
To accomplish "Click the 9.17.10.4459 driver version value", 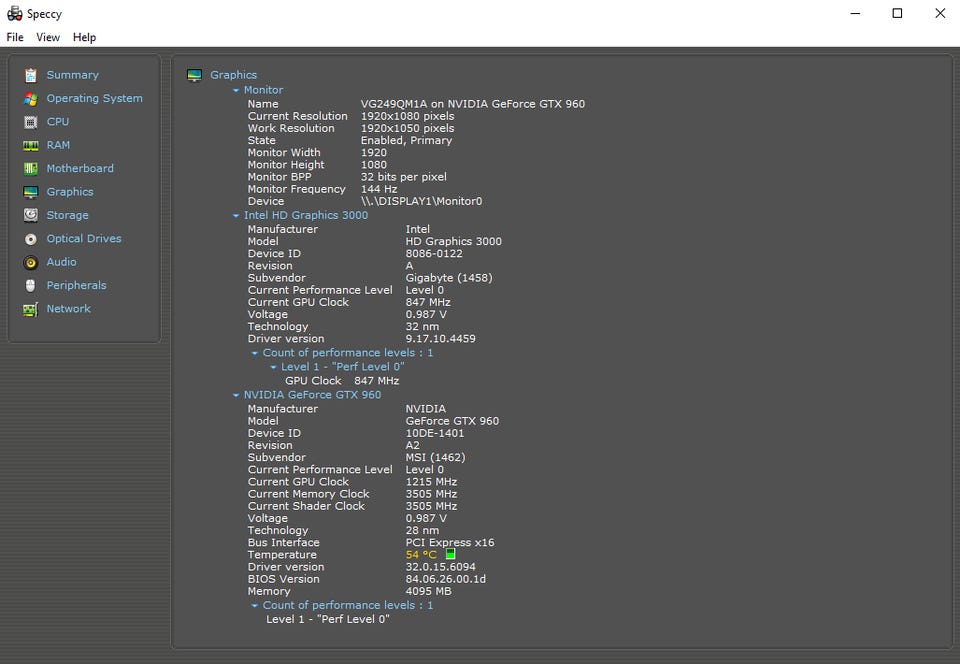I will (440, 338).
